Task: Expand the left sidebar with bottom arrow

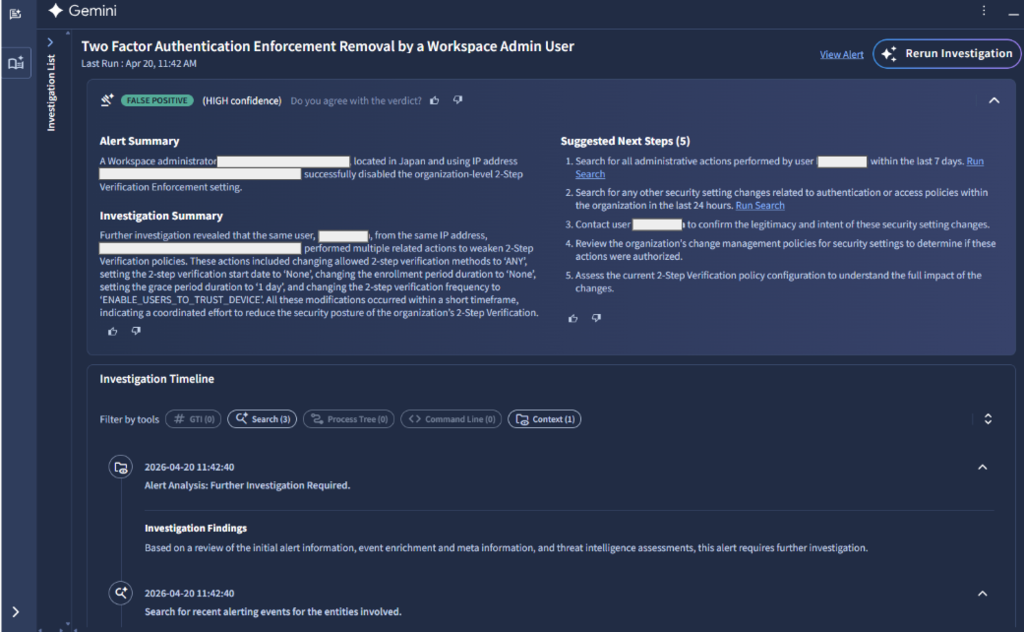Action: click(16, 612)
